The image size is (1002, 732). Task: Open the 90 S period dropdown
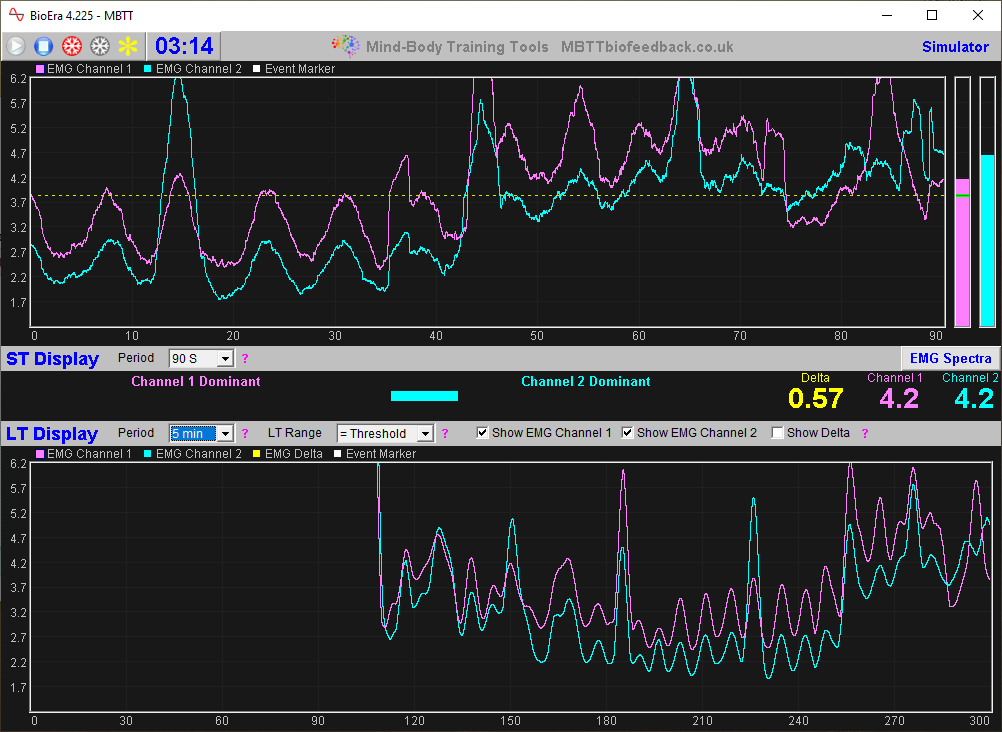224,358
